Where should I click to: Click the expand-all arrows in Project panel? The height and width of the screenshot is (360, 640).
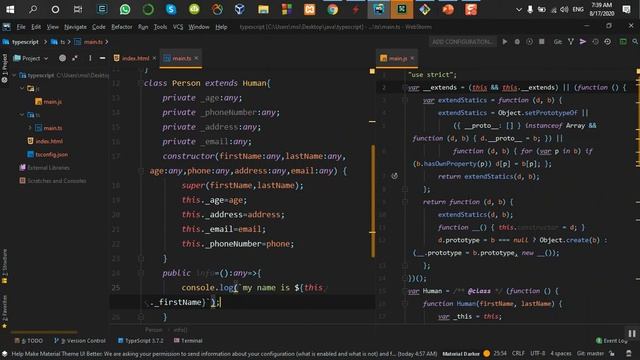(x=75, y=58)
